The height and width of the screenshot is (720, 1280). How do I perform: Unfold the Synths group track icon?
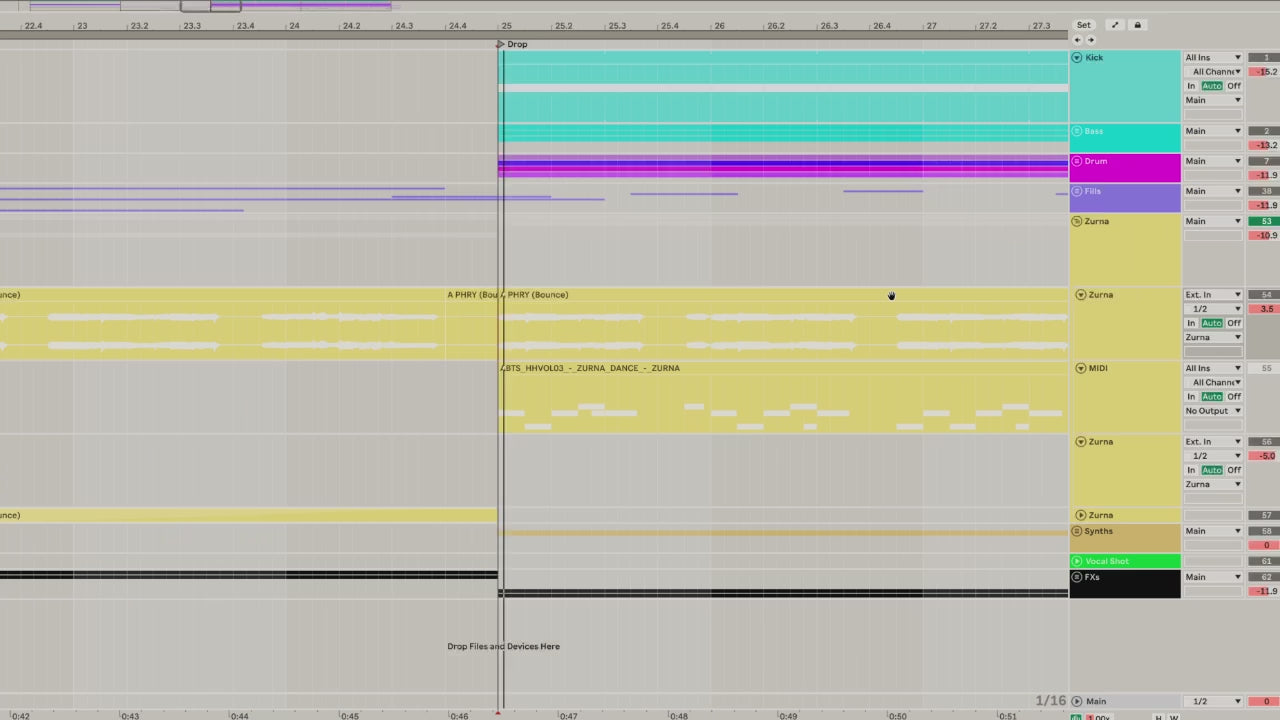[1077, 531]
